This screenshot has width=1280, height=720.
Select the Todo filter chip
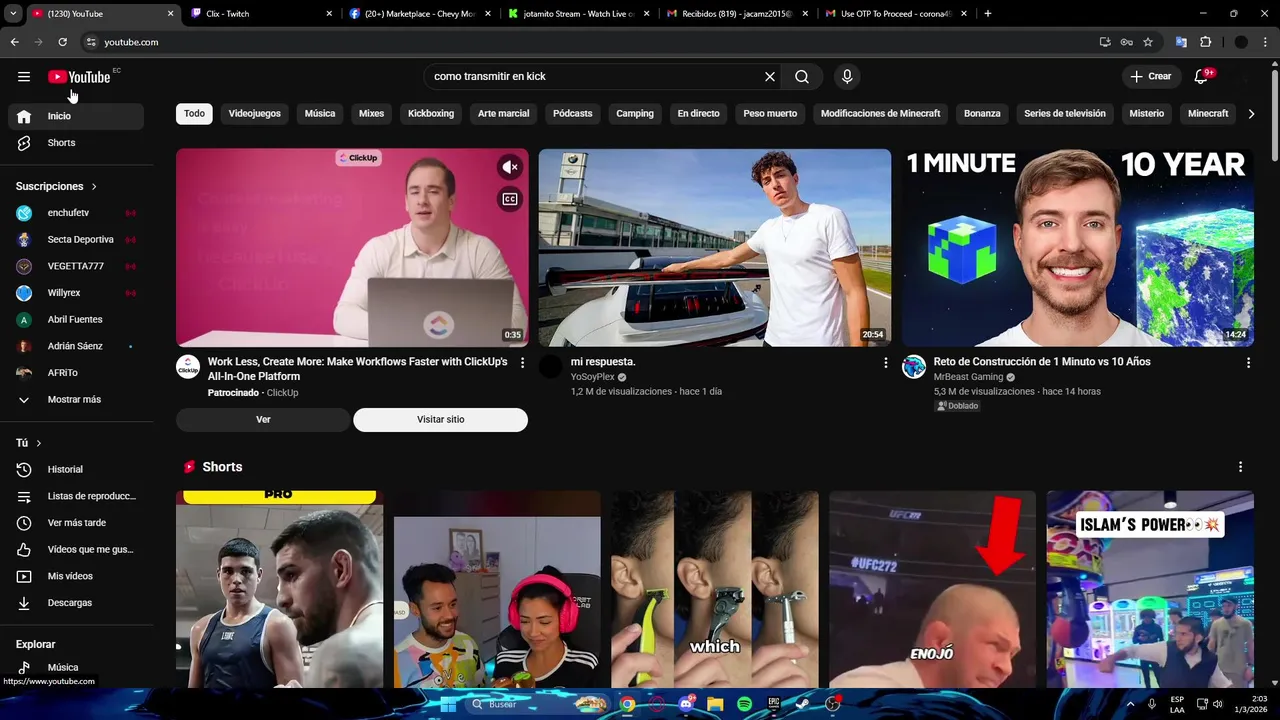pos(194,113)
